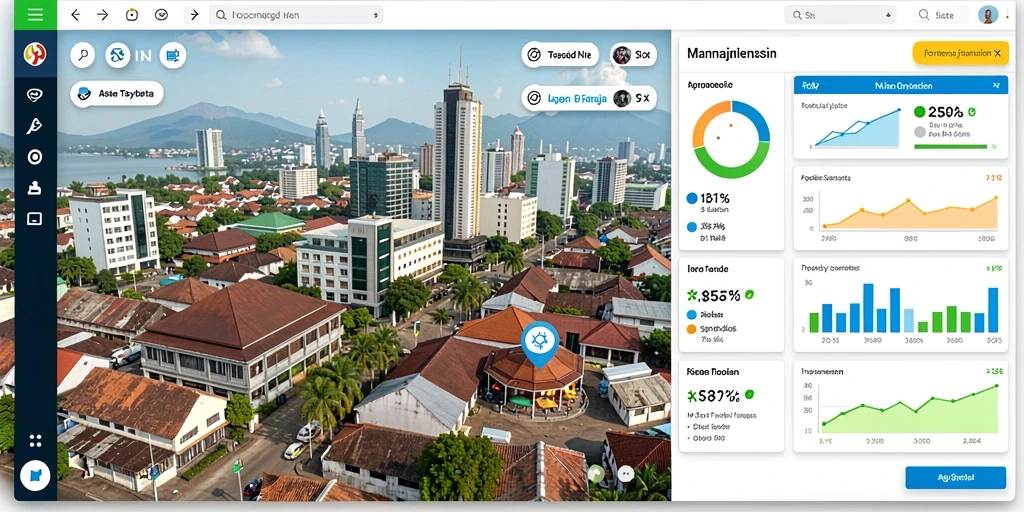Click the green dot beside '250%'
1024x512 pixels.
(x=920, y=112)
